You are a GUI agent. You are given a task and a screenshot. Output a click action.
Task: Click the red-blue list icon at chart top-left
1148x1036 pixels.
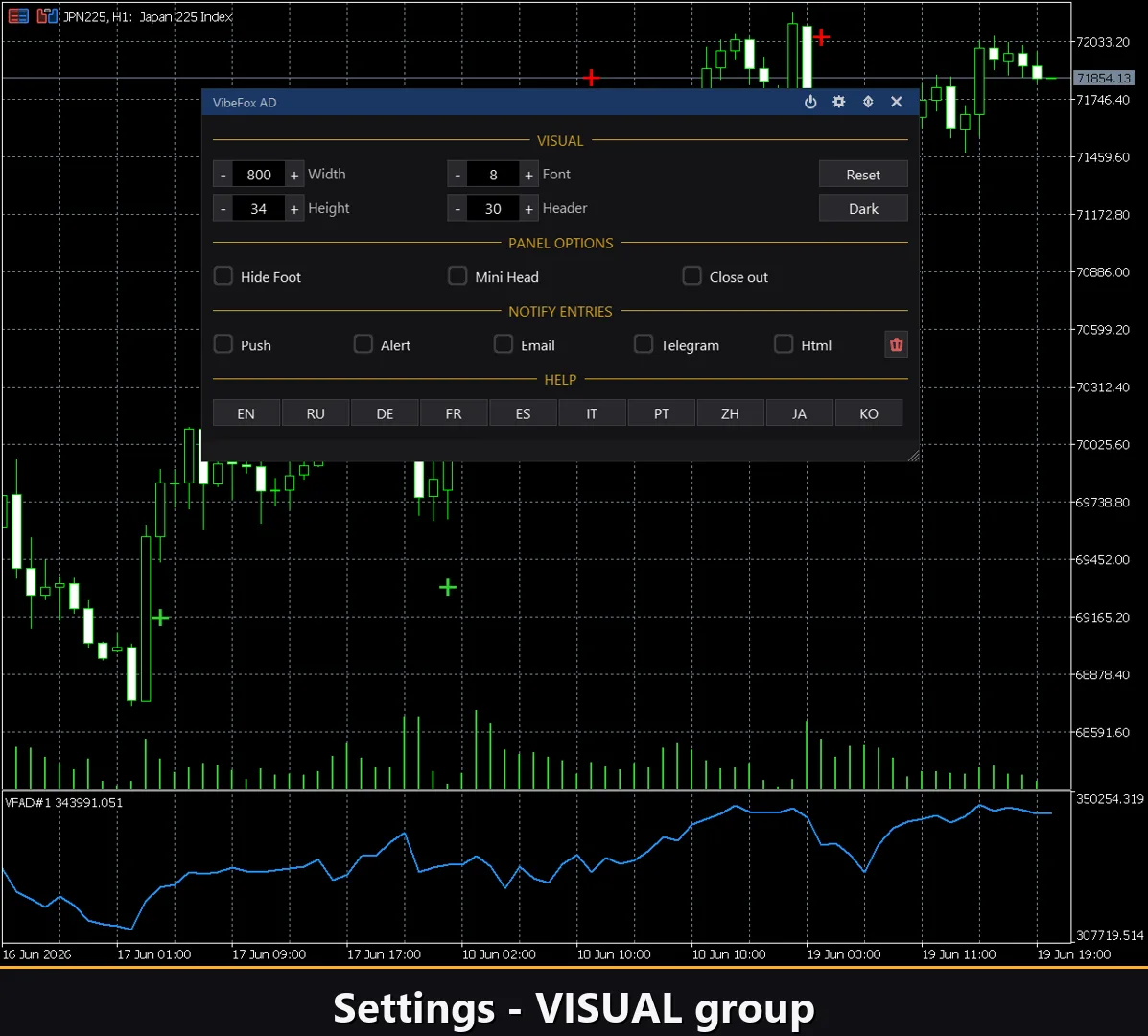(x=18, y=16)
